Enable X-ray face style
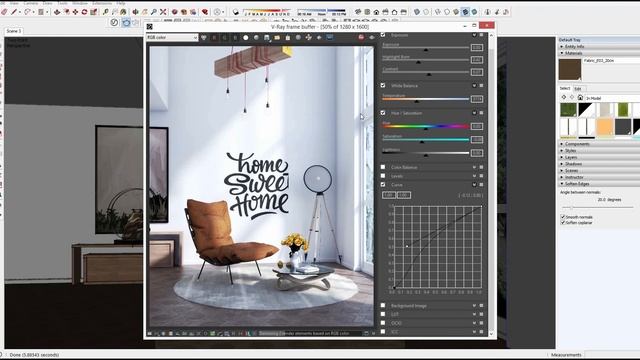Viewport: 640px width, 360px height. (417, 12)
